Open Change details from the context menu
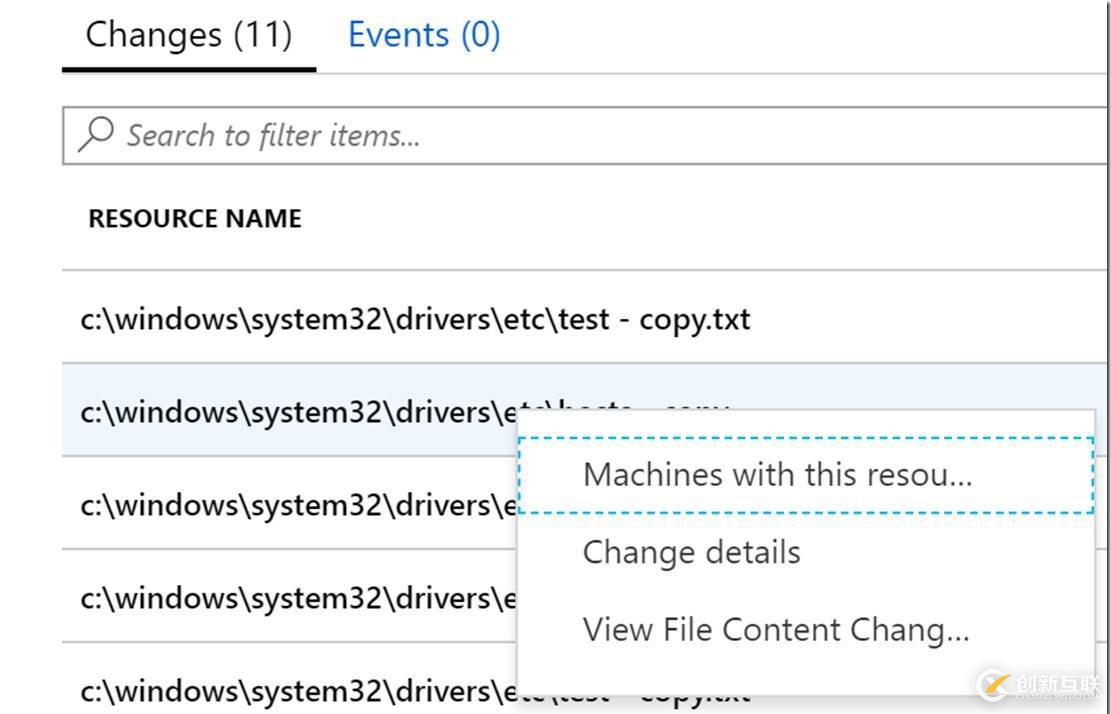Viewport: 1111px width, 714px height. (x=691, y=551)
